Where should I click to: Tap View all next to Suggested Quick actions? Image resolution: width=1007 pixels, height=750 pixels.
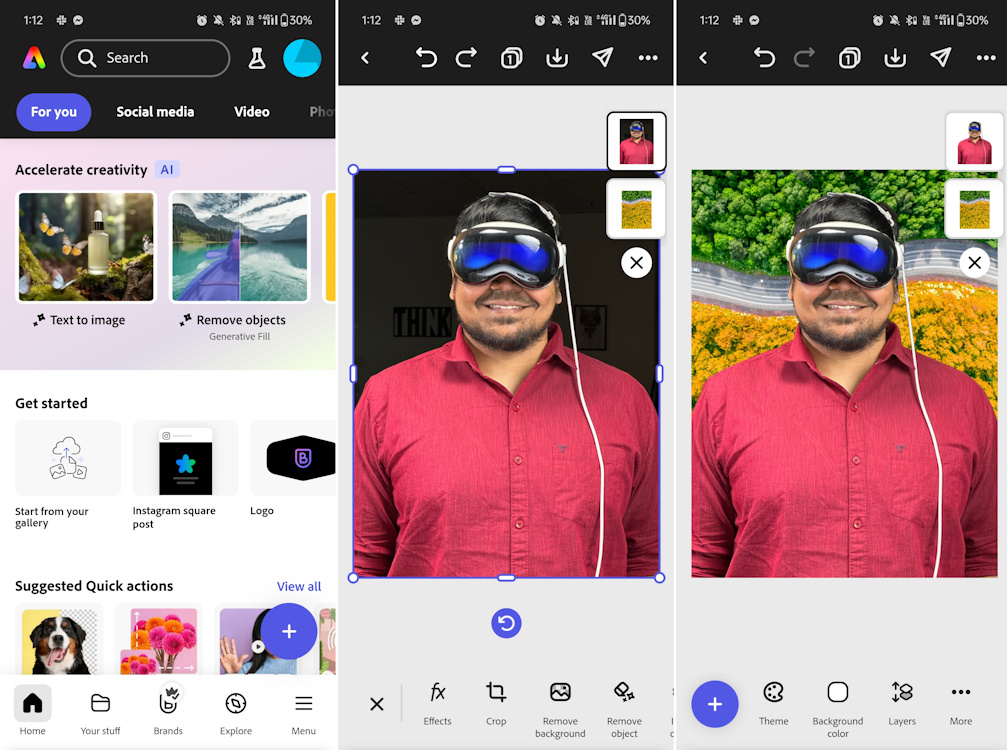[299, 586]
